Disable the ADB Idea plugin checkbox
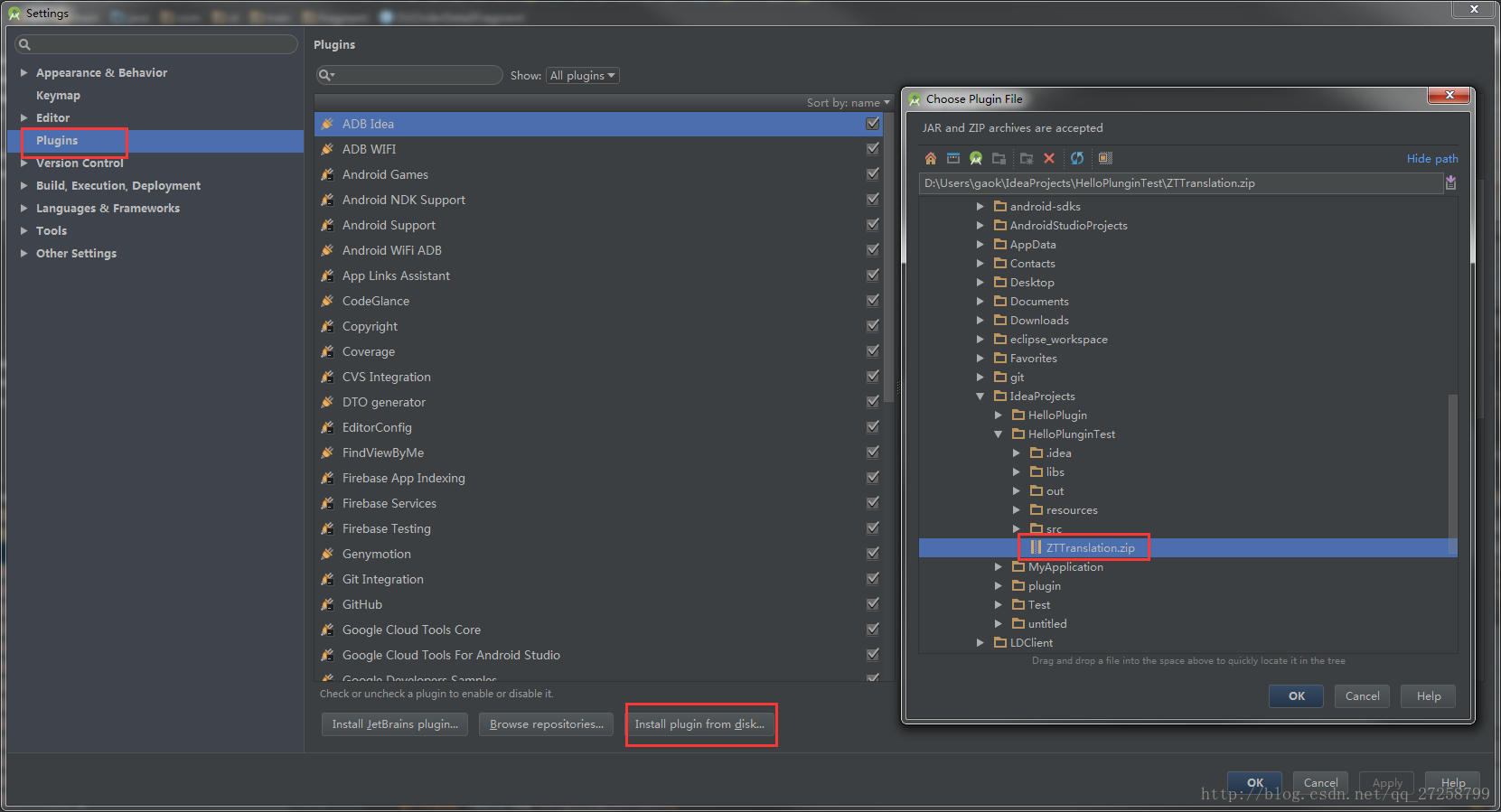 [x=873, y=124]
